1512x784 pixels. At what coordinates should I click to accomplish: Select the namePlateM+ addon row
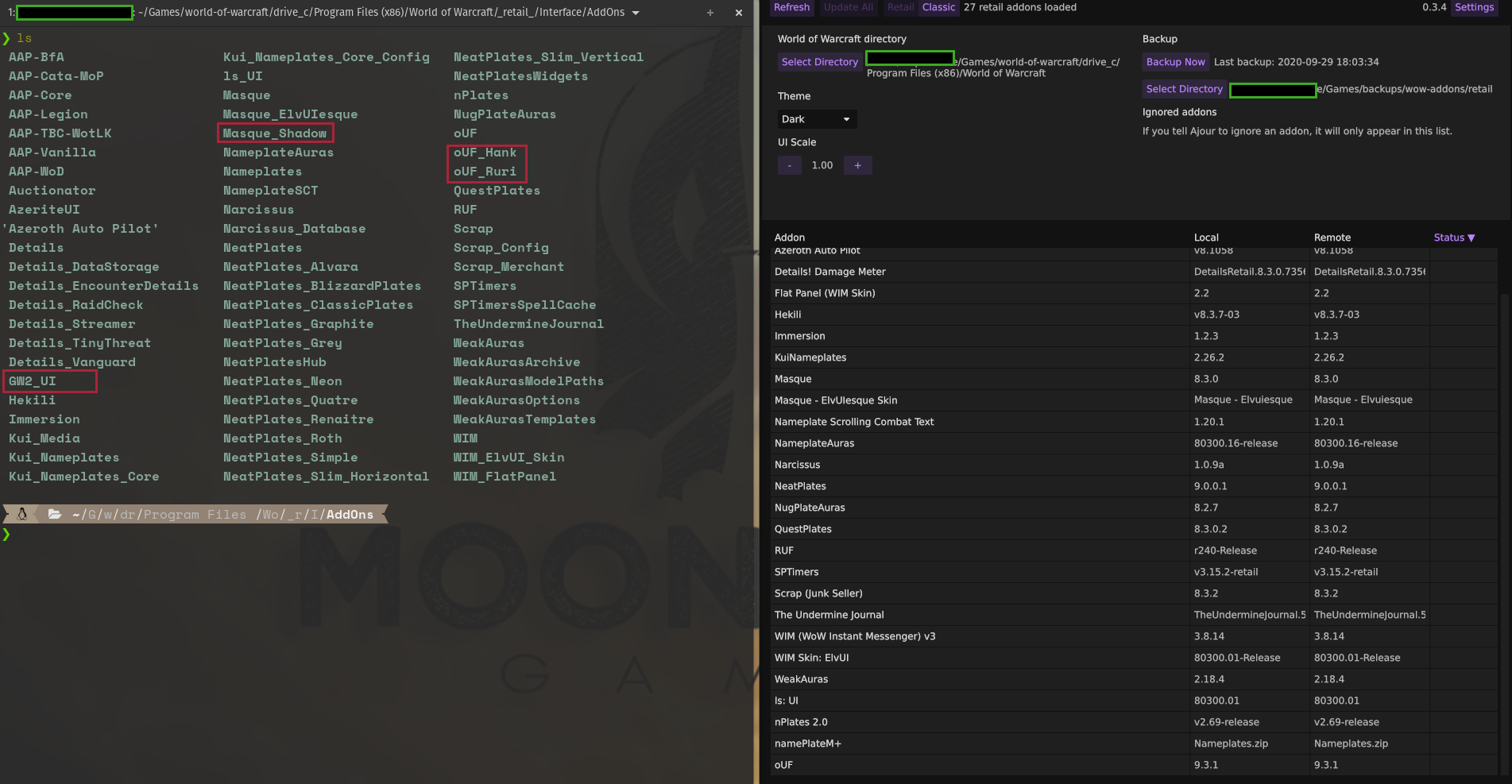click(1135, 743)
